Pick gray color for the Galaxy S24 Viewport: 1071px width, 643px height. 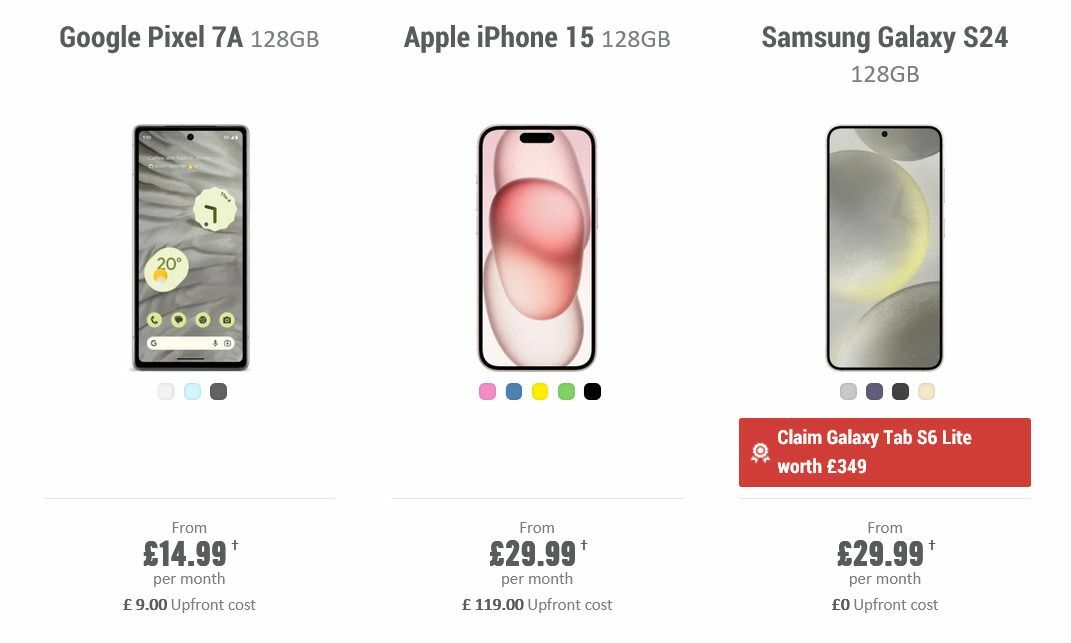846,392
